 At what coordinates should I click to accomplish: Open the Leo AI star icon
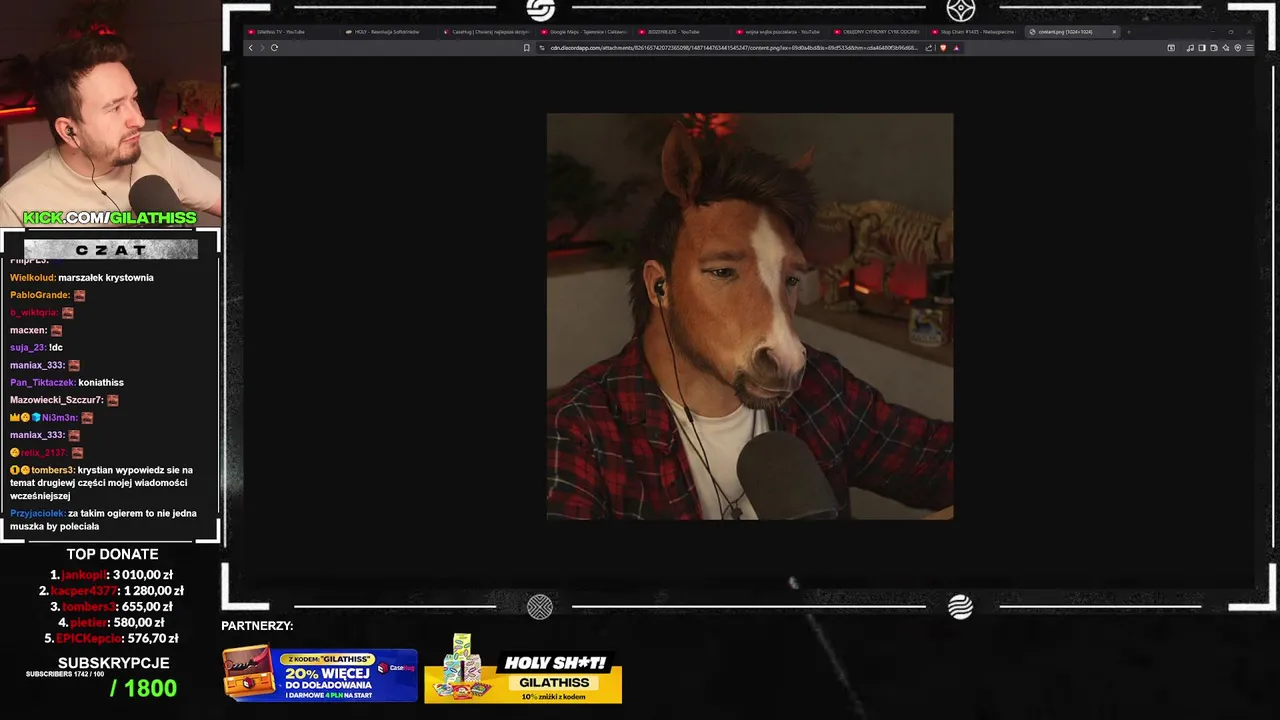point(1226,47)
